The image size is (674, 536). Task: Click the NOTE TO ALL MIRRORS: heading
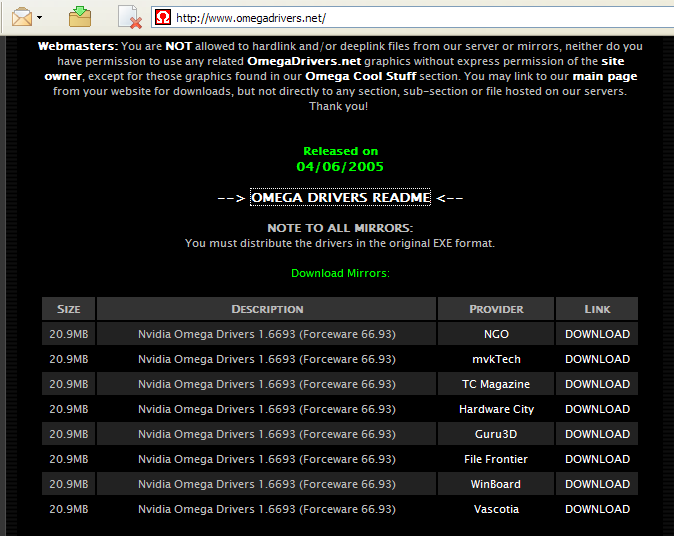click(340, 228)
